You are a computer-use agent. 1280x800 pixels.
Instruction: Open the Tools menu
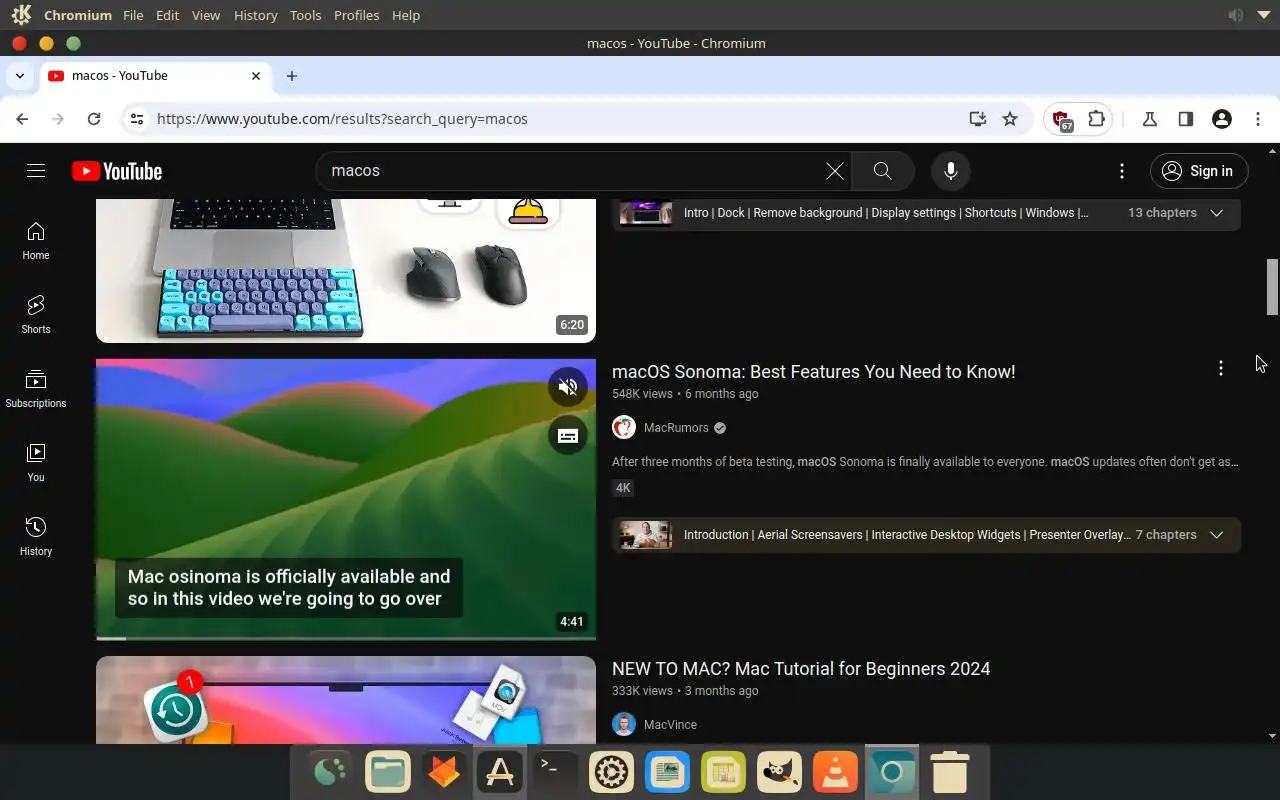point(305,15)
